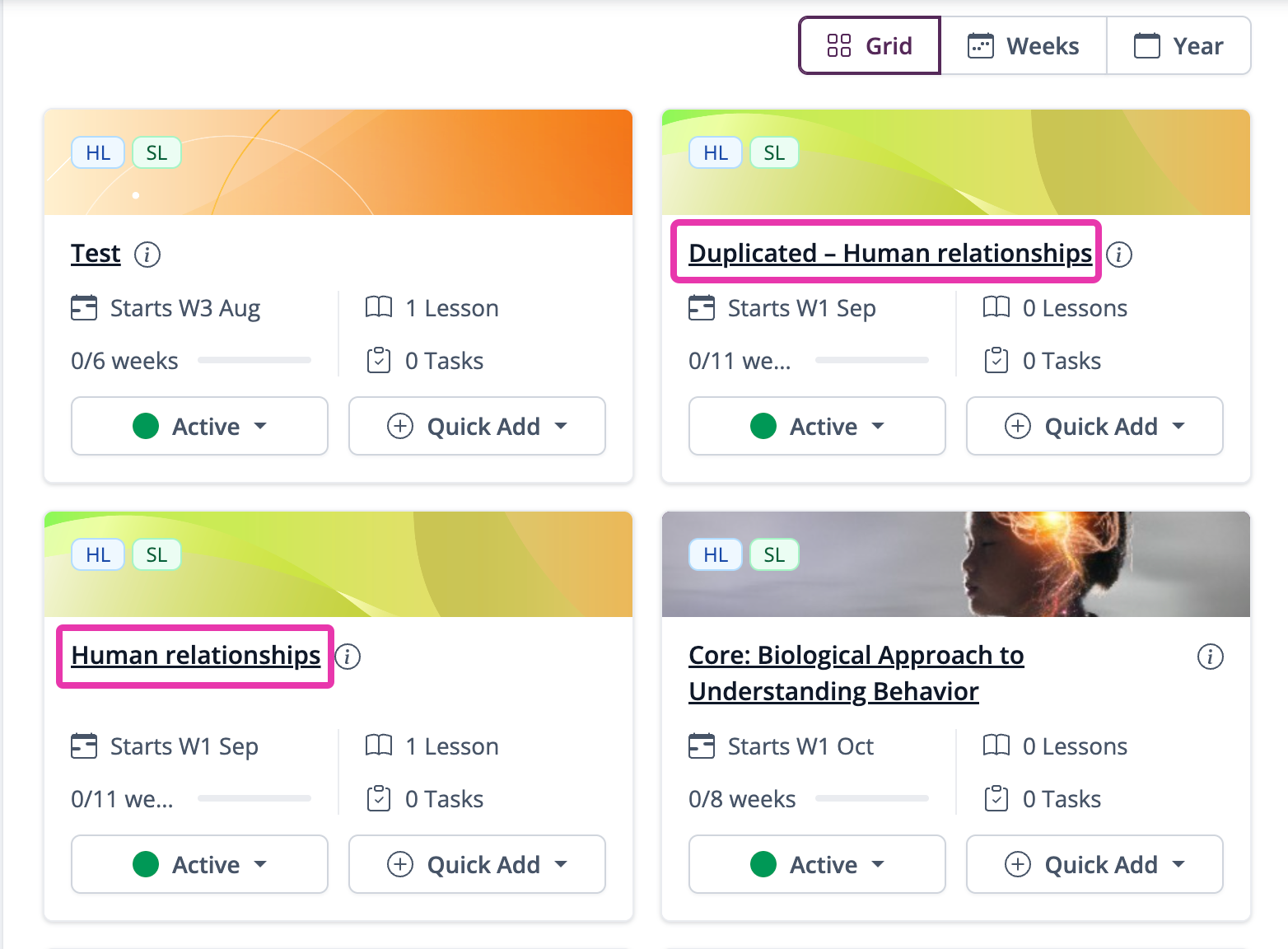Click book icon next to 1 Lesson in Test

coord(379,307)
